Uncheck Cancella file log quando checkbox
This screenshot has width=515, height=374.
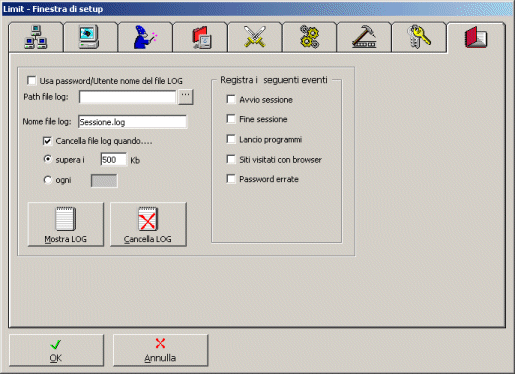47,141
